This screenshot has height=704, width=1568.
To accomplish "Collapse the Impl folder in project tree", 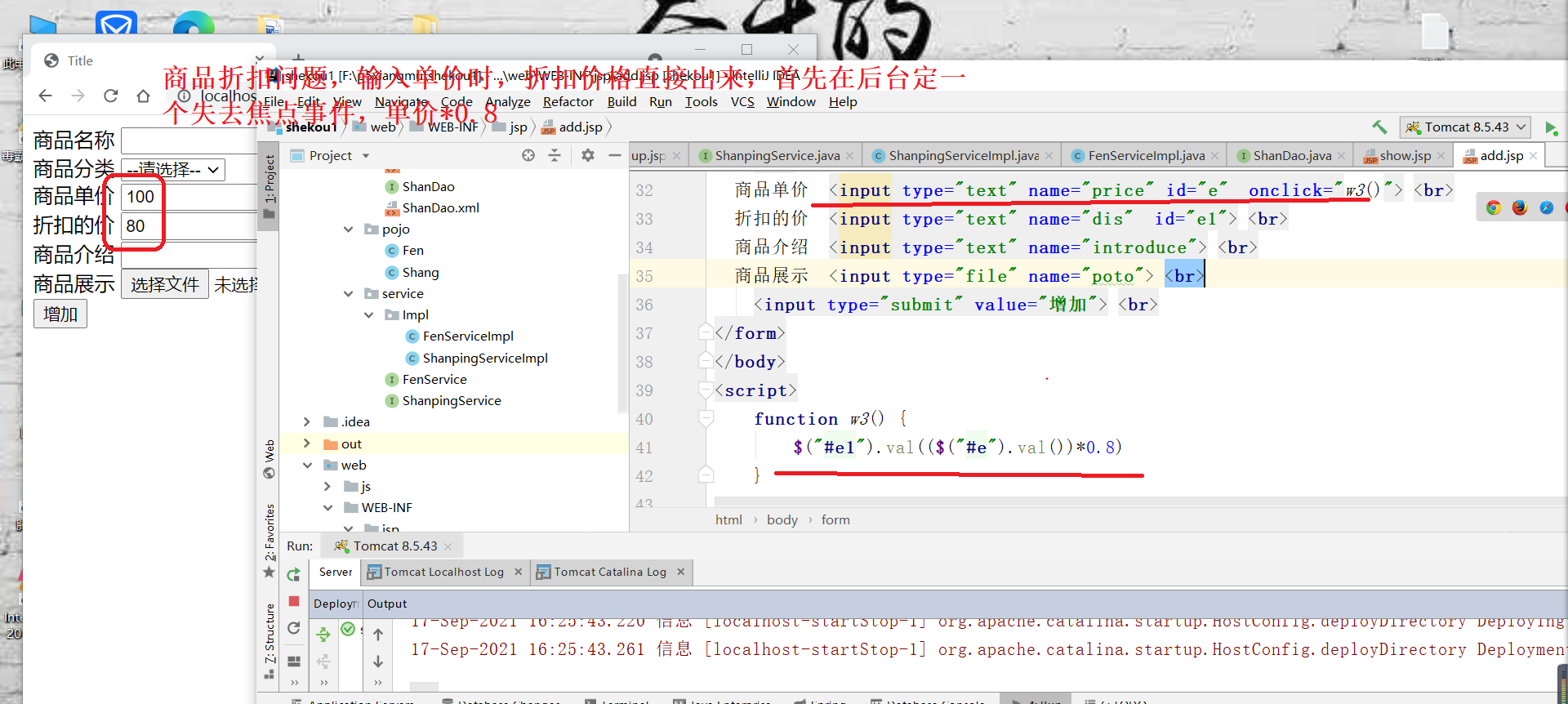I will [369, 315].
